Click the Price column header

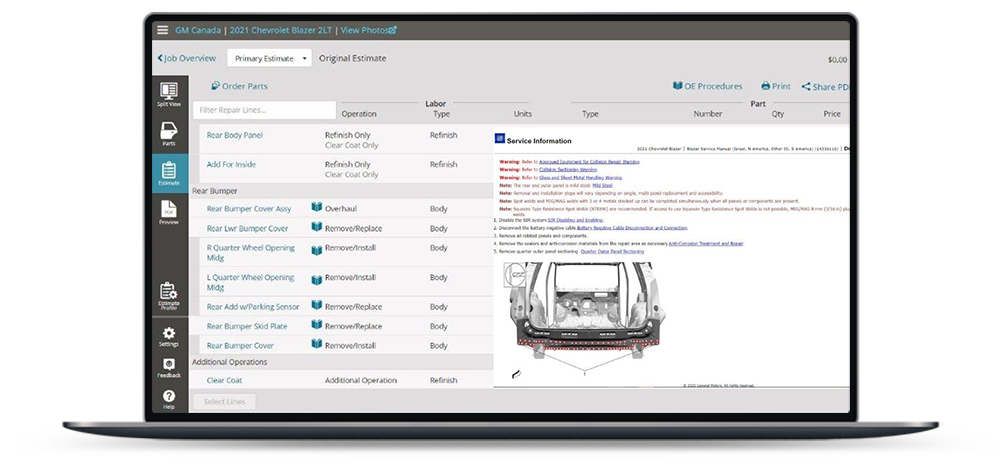pyautogui.click(x=832, y=114)
